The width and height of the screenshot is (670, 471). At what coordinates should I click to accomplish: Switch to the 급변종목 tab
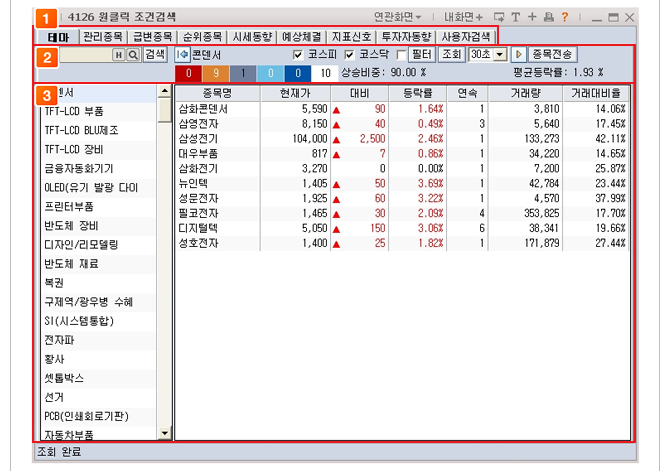click(153, 37)
